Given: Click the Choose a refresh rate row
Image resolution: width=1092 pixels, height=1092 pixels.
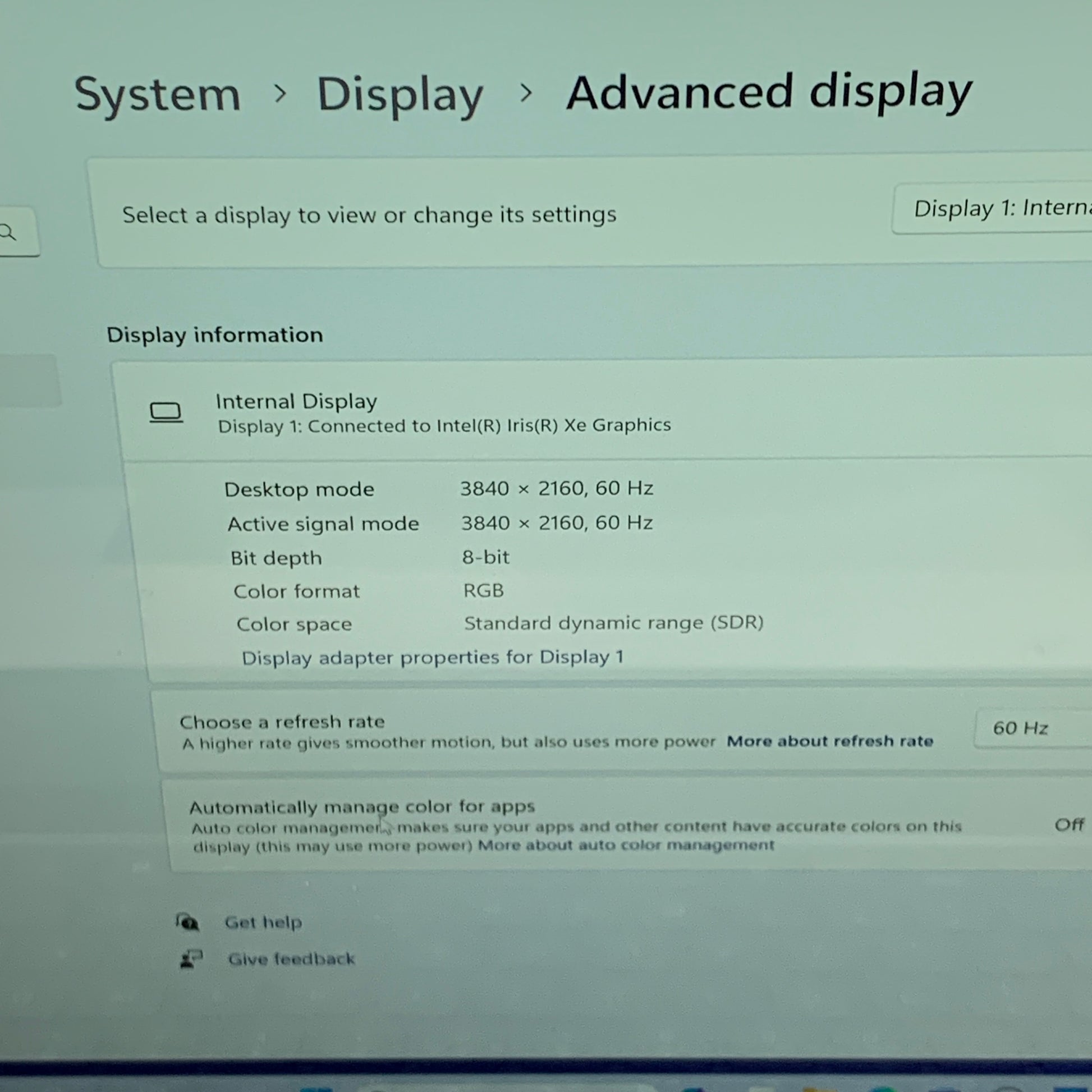Looking at the screenshot, I should point(509,731).
